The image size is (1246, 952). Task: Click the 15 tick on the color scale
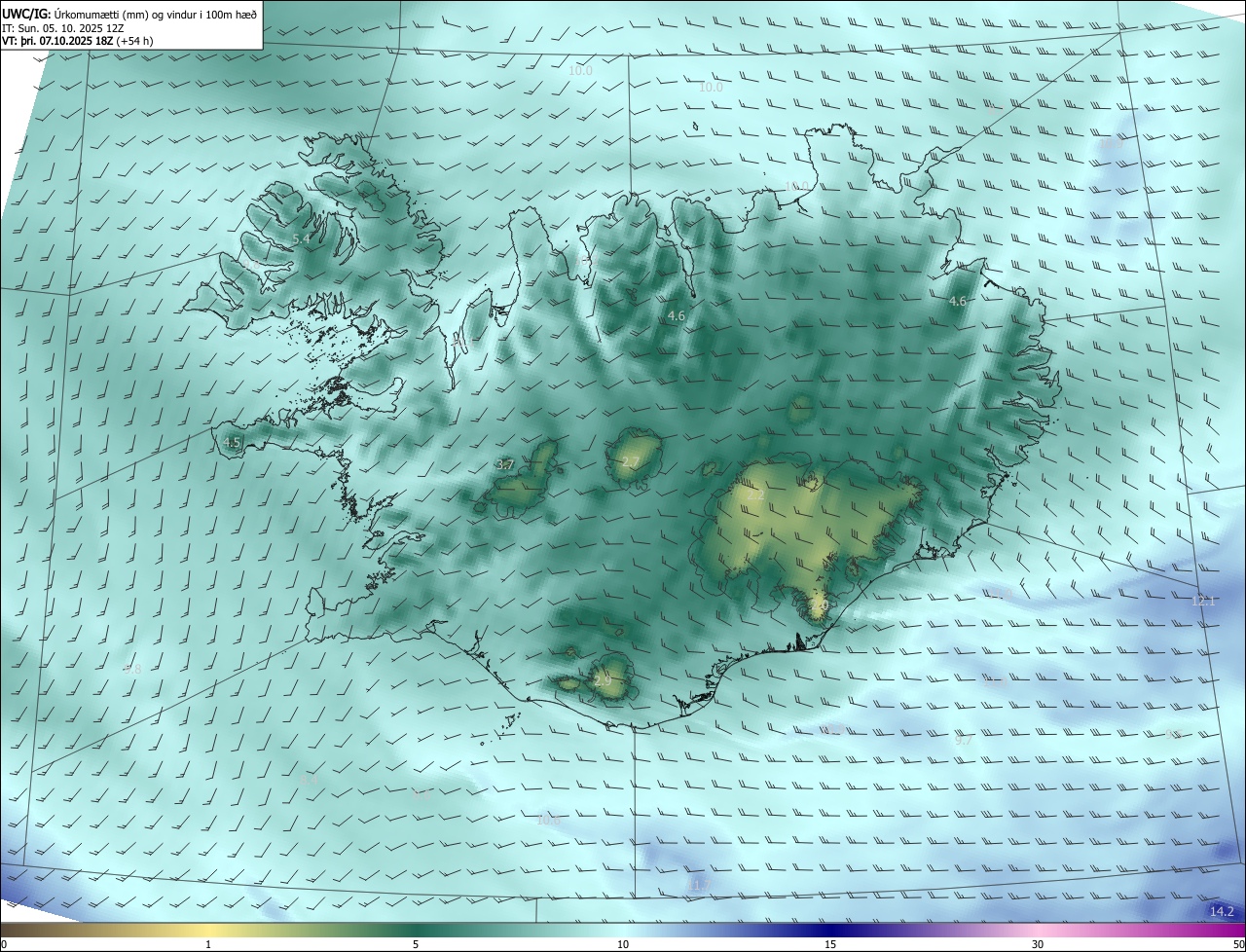[830, 945]
